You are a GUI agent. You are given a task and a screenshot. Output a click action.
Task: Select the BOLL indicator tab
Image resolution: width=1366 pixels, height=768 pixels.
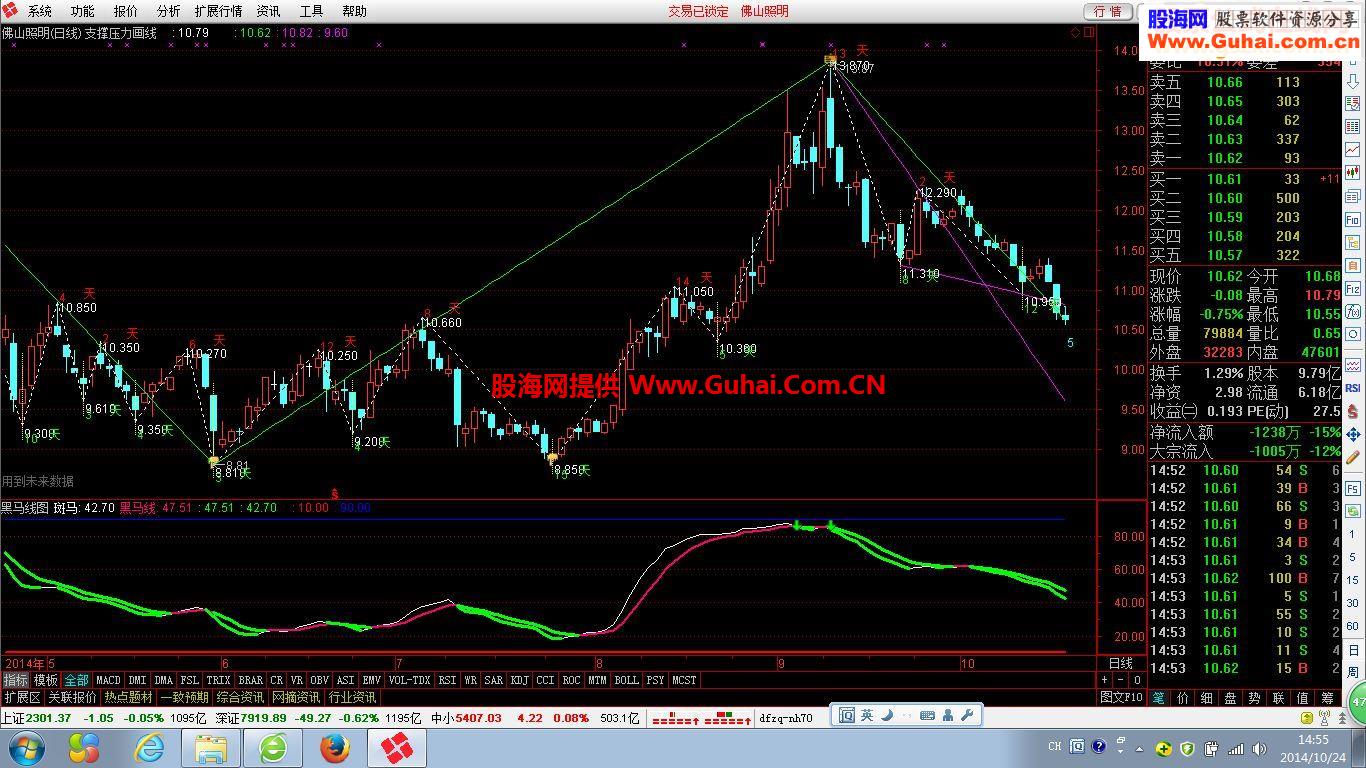(x=626, y=680)
